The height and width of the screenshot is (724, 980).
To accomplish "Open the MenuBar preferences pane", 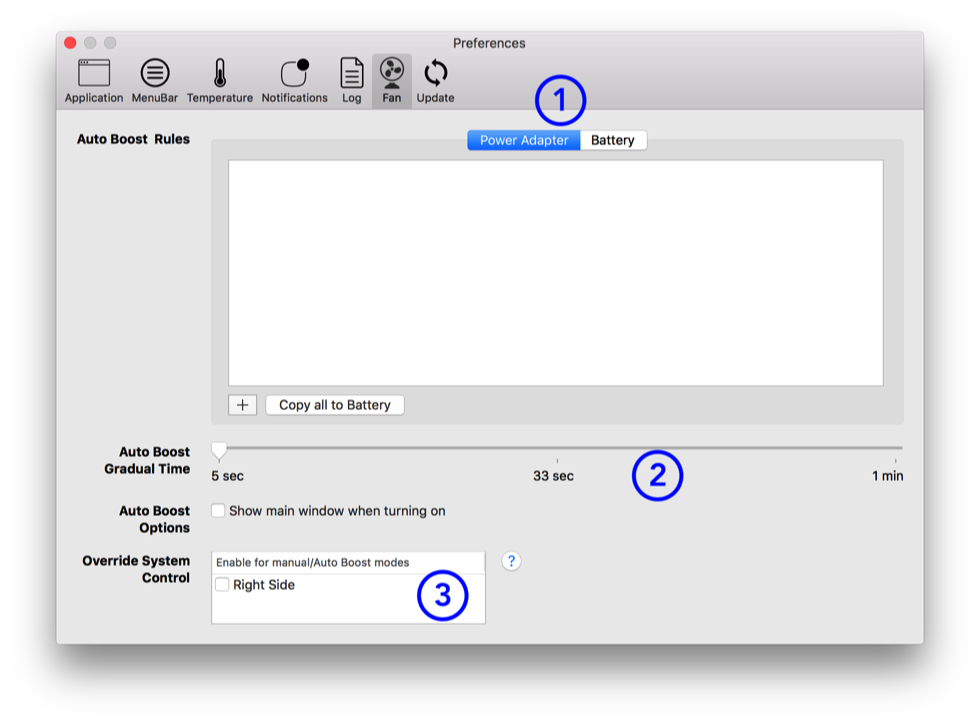I will [154, 80].
